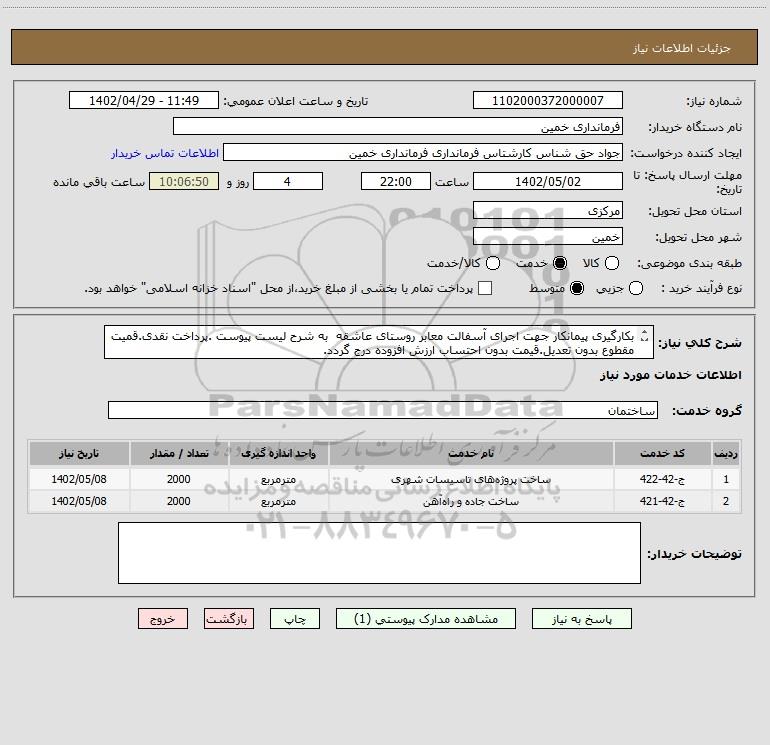
Task: Open مشاهده مدارک پیوستی (1) attachments
Action: pos(426,619)
